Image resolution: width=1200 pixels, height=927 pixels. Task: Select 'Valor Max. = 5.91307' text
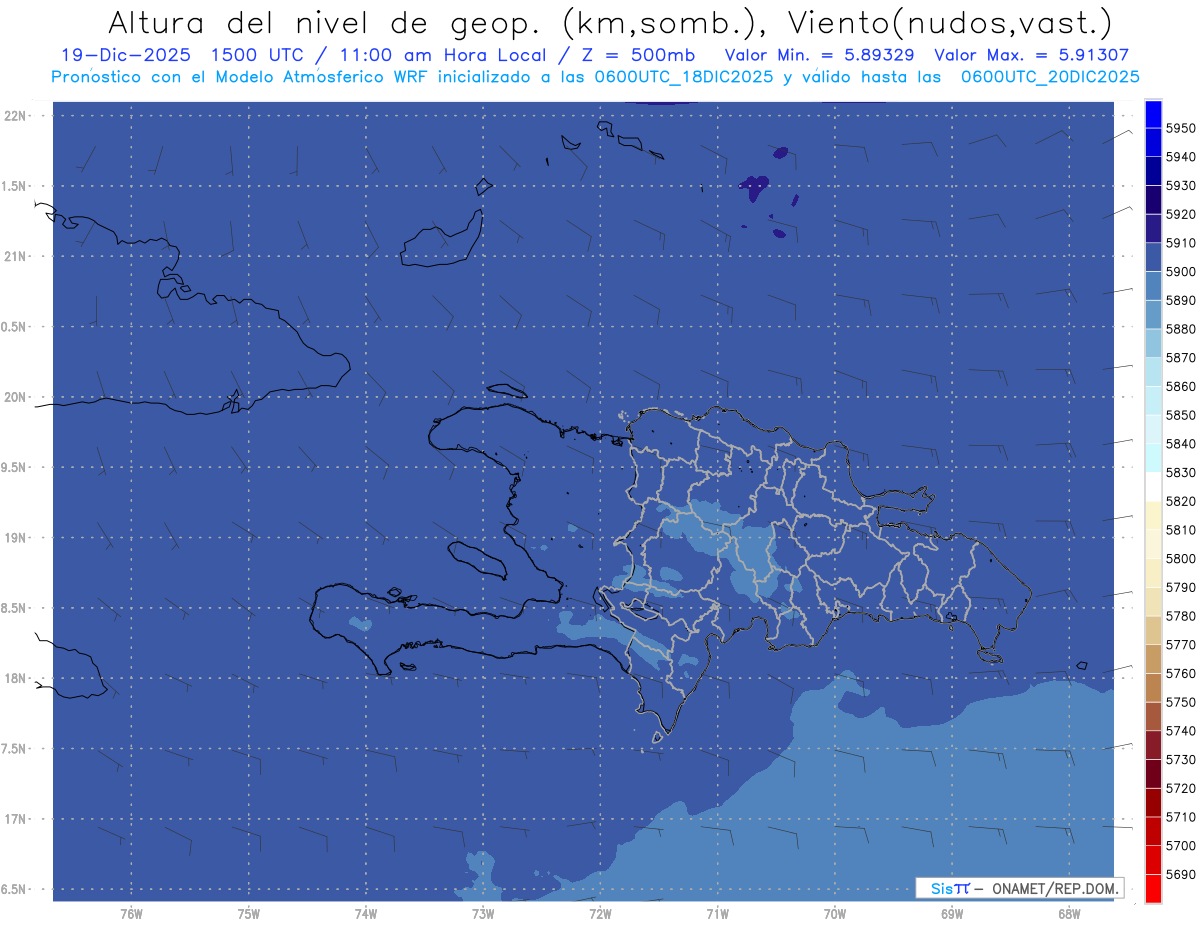1031,55
